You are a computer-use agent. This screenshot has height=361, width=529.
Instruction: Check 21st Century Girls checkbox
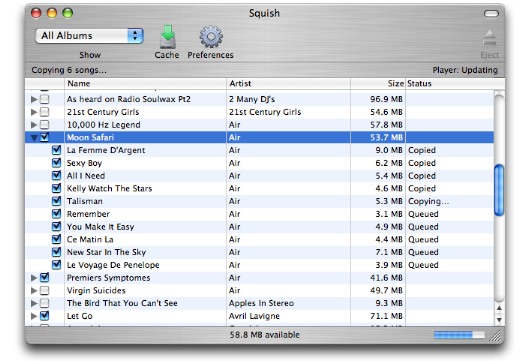pos(45,112)
